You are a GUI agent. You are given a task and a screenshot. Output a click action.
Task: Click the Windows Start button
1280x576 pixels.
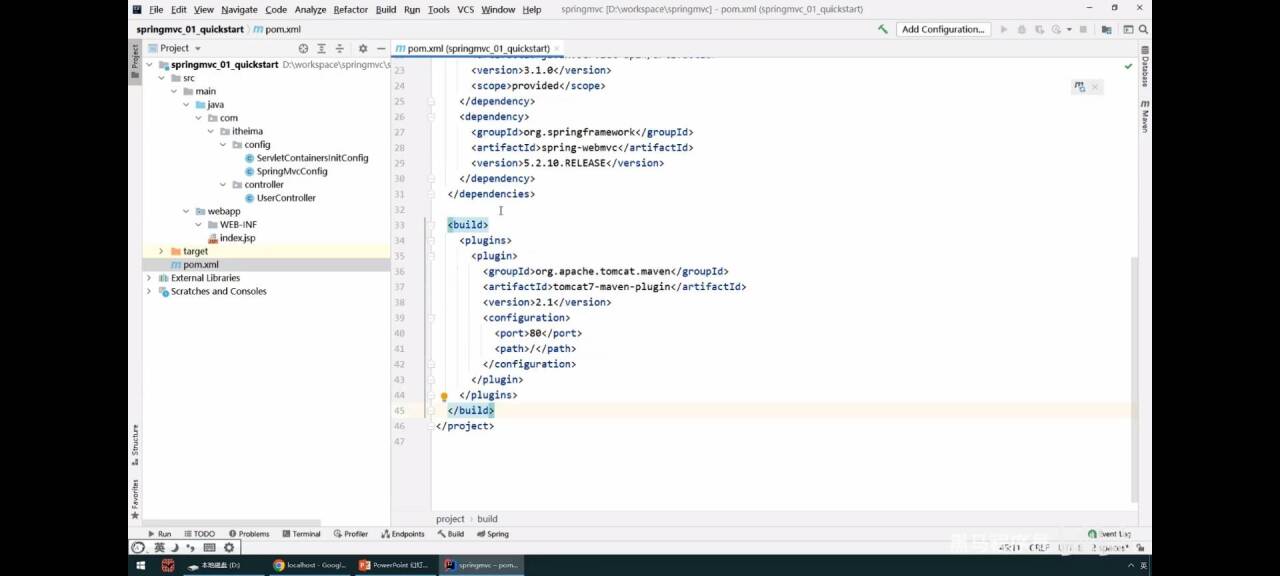[x=139, y=566]
